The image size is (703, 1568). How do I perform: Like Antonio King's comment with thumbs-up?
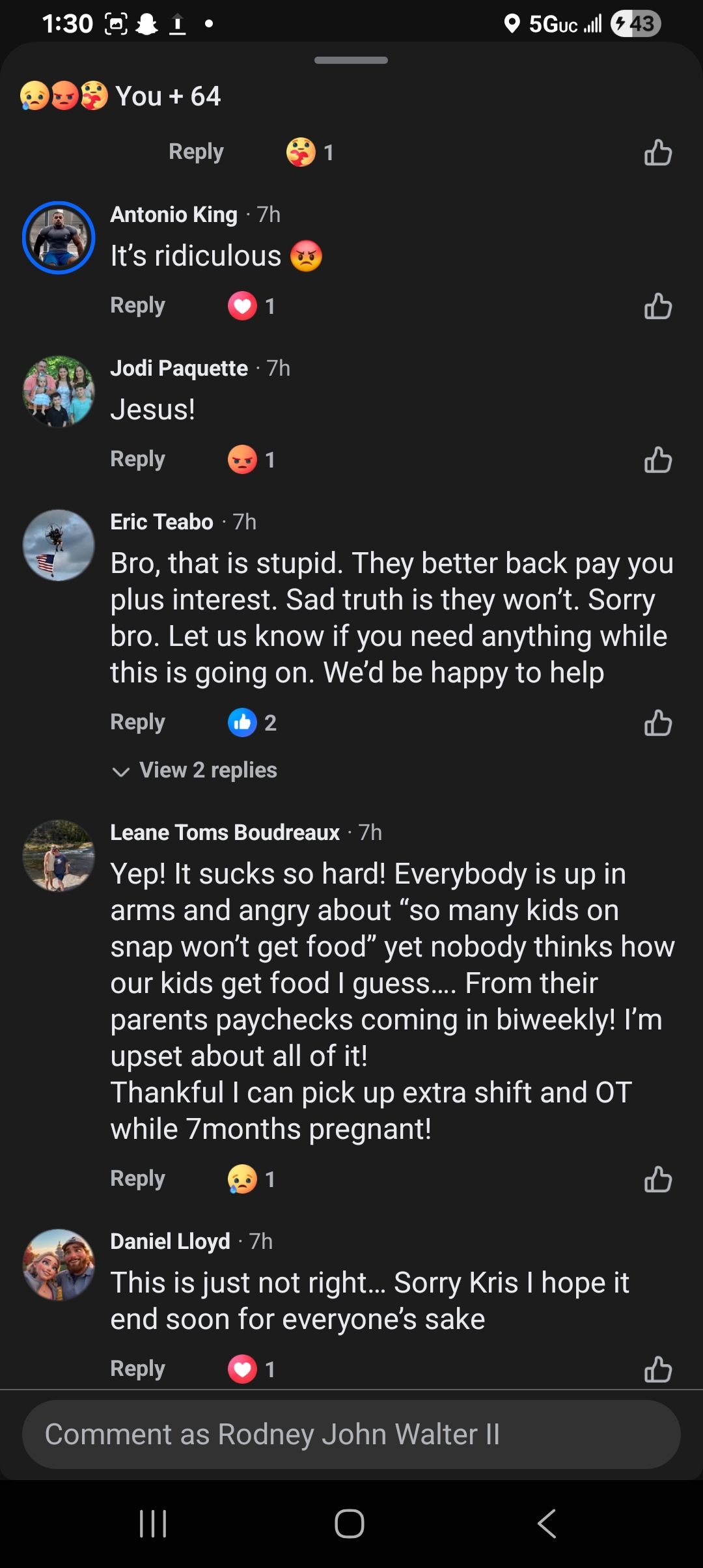(x=657, y=306)
